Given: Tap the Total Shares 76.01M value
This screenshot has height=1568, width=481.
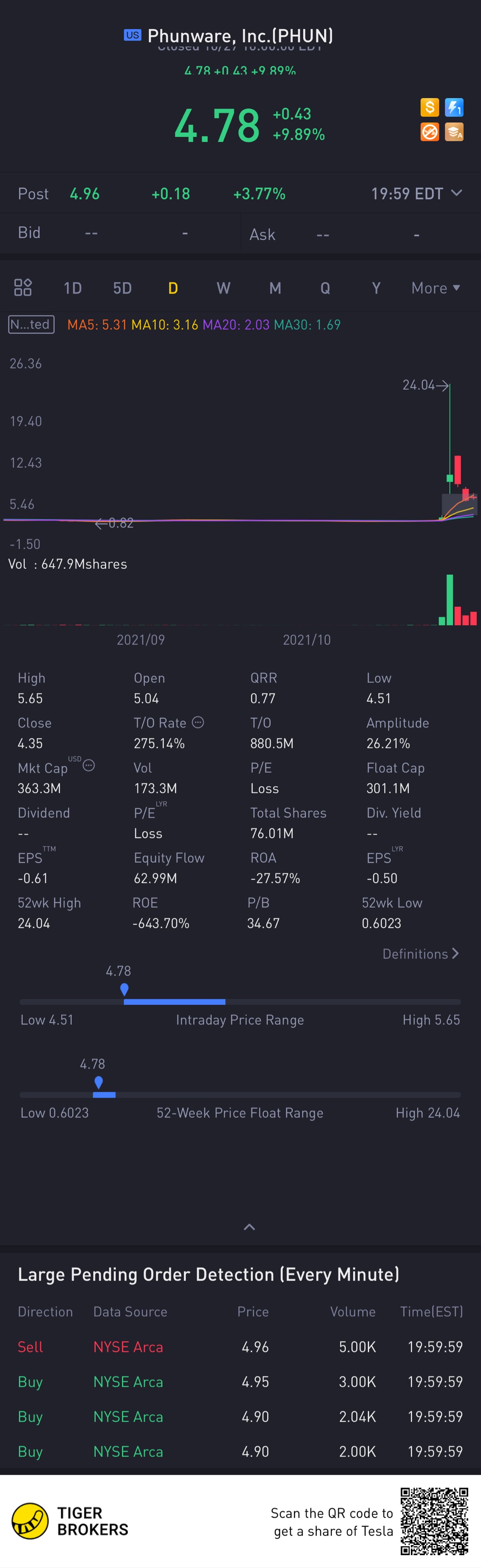Looking at the screenshot, I should click(272, 833).
